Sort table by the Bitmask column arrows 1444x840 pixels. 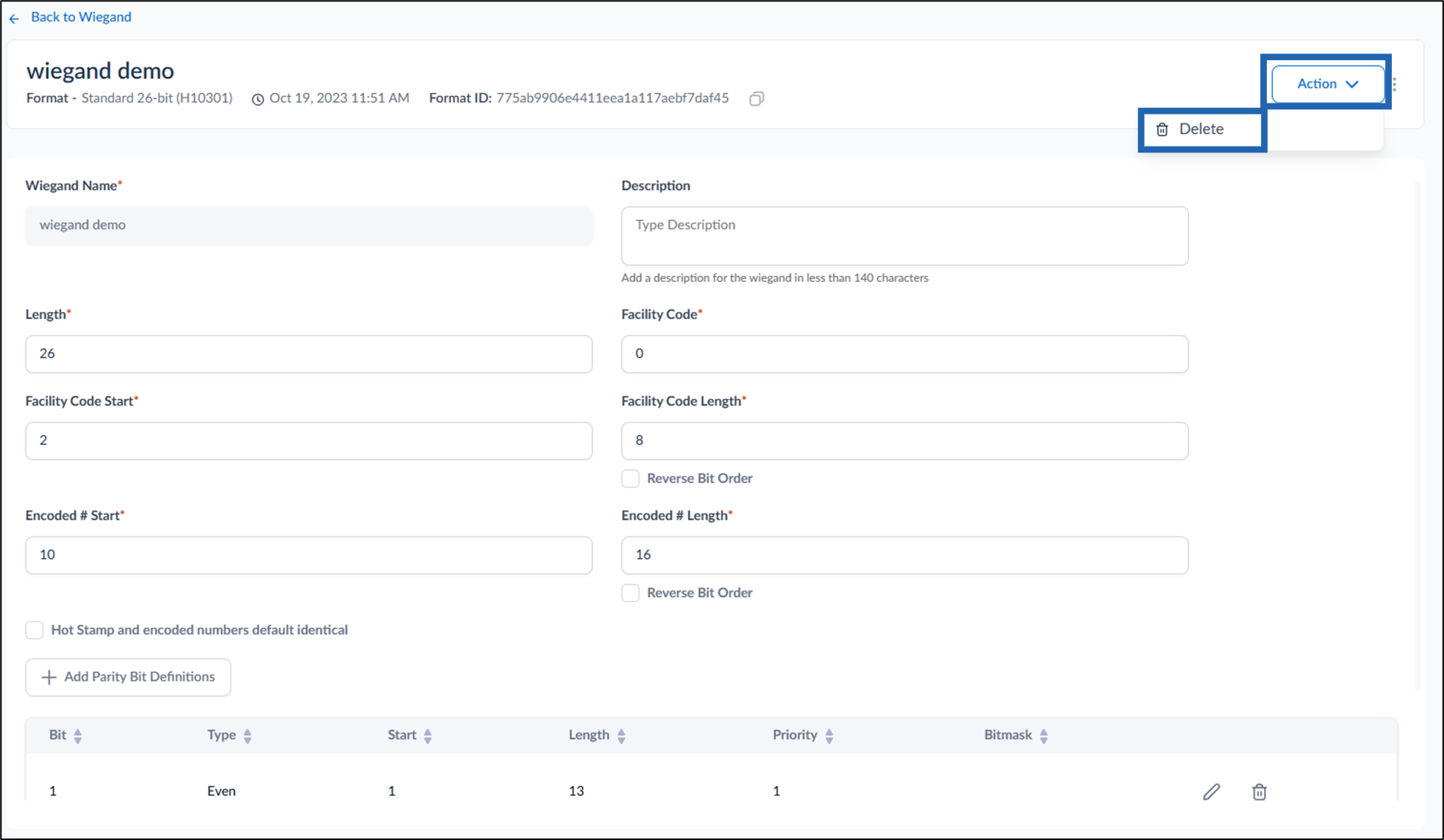[1044, 736]
